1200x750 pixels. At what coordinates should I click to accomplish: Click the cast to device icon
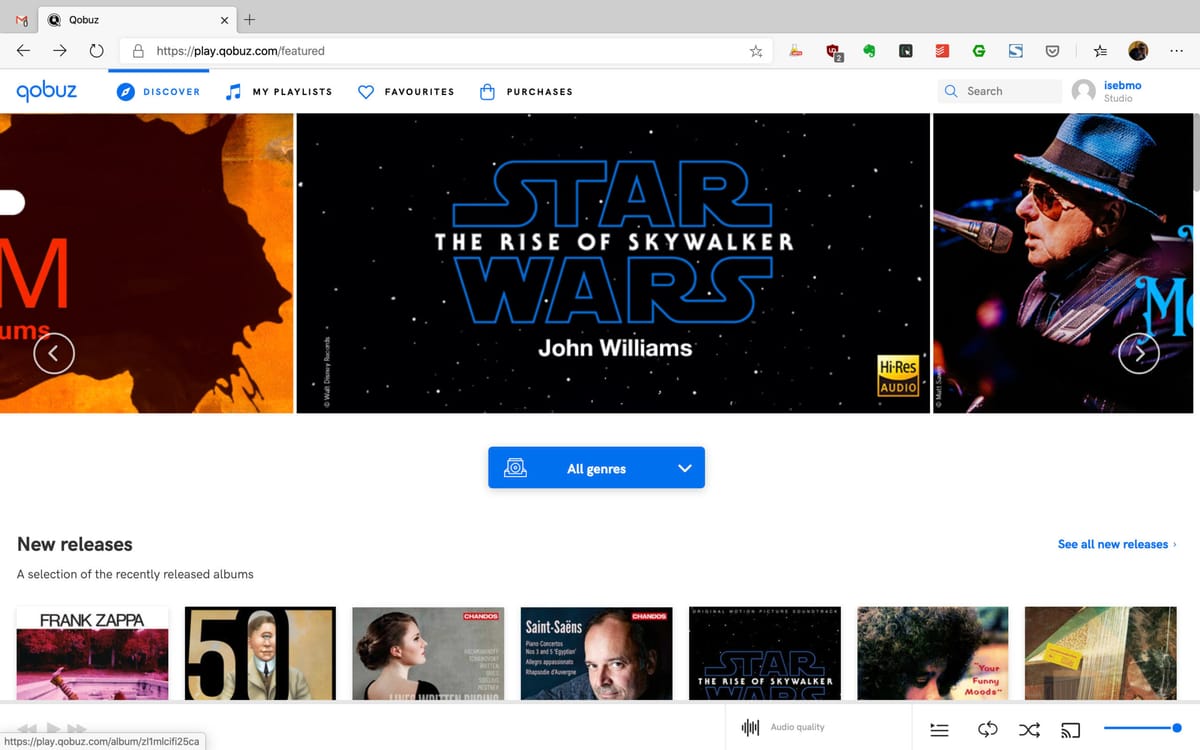(x=1070, y=729)
